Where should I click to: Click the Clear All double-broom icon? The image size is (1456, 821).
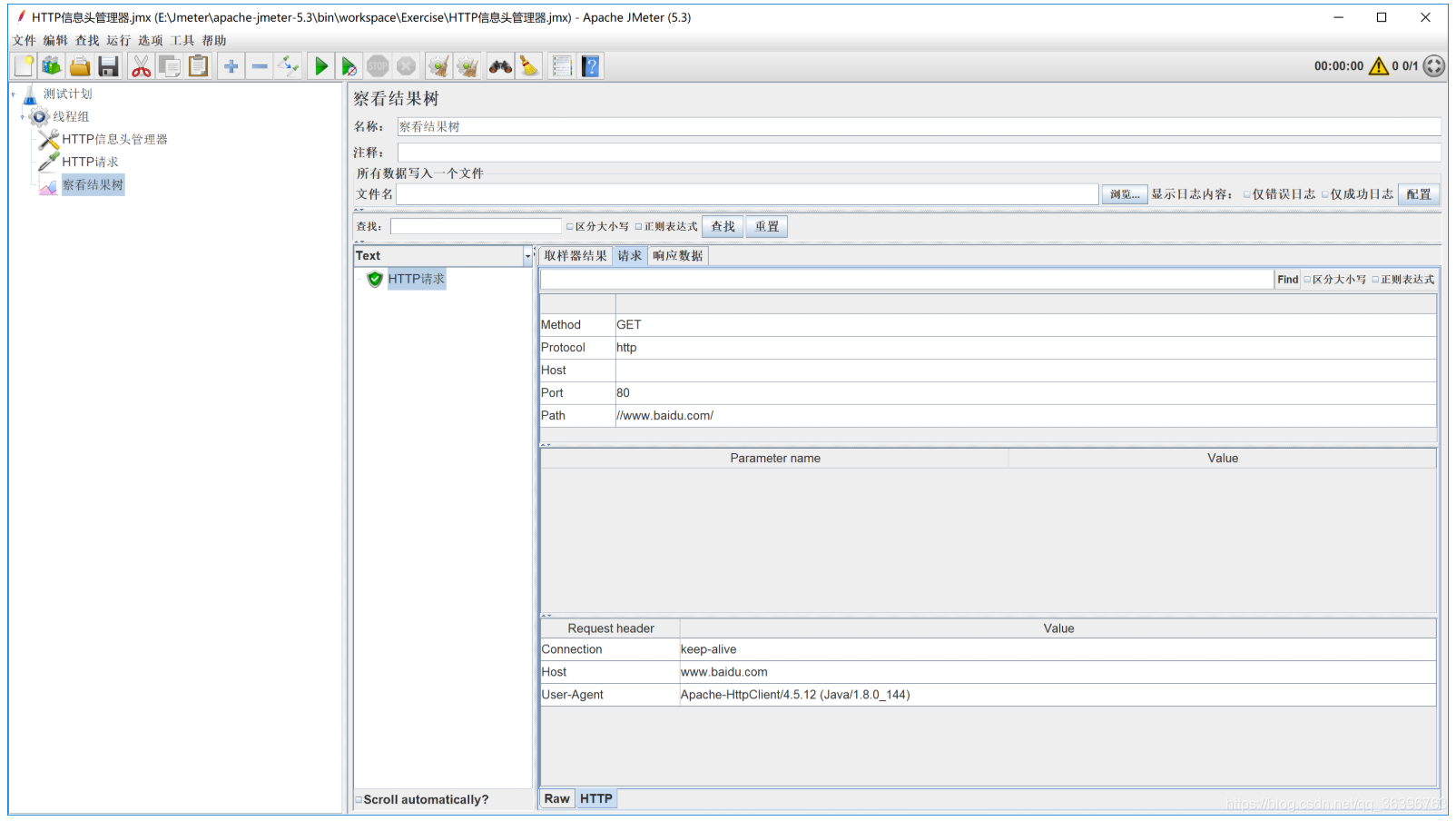click(467, 66)
